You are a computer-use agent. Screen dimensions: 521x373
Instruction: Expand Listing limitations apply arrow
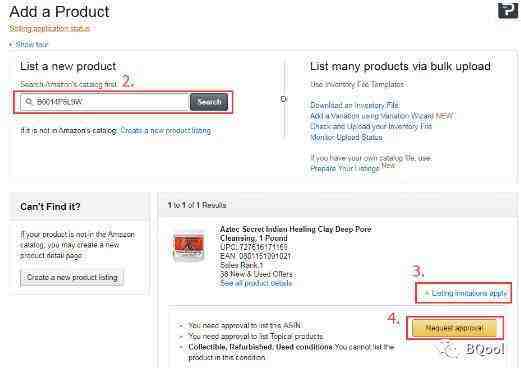[x=426, y=293]
